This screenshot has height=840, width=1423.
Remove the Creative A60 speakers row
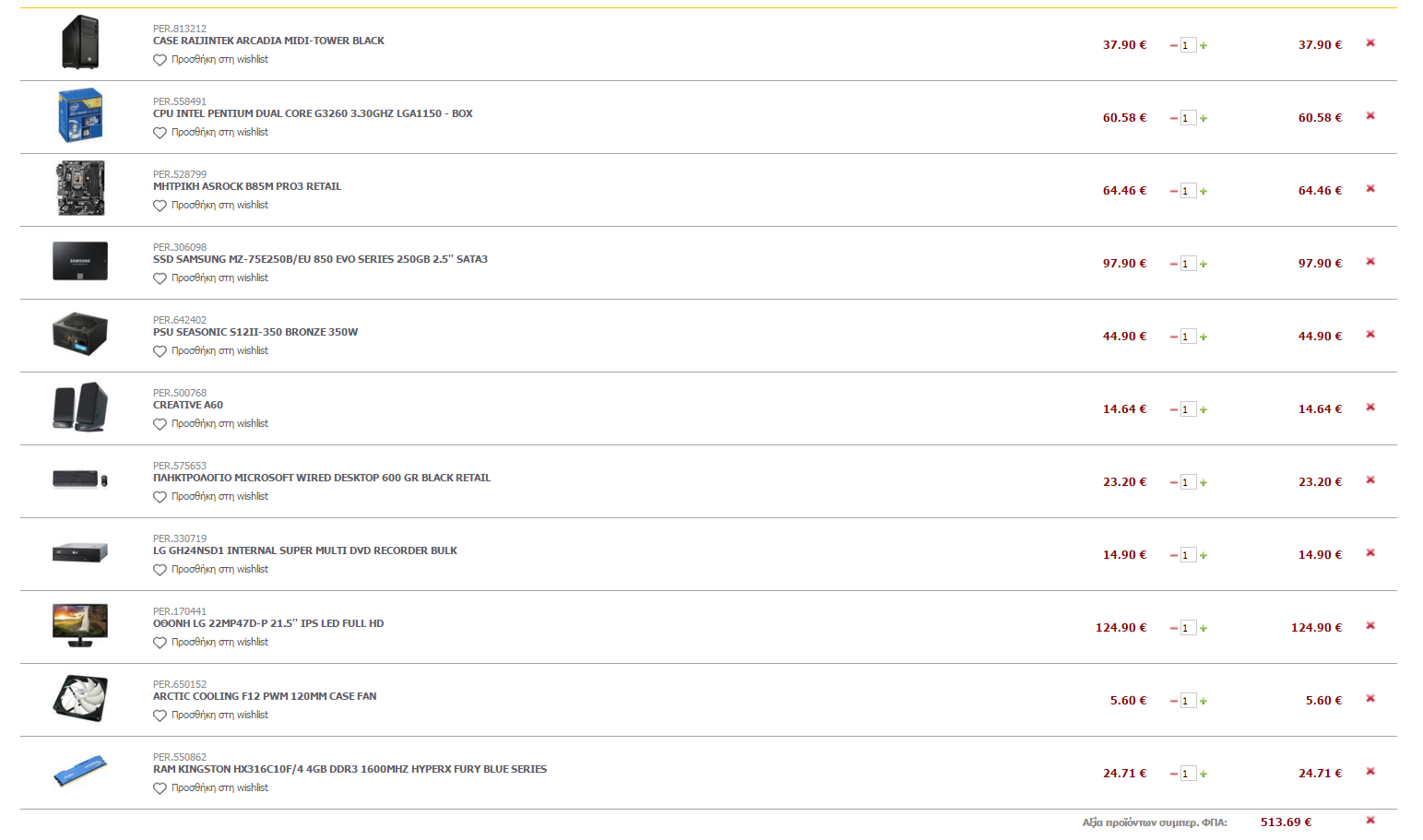(1370, 407)
